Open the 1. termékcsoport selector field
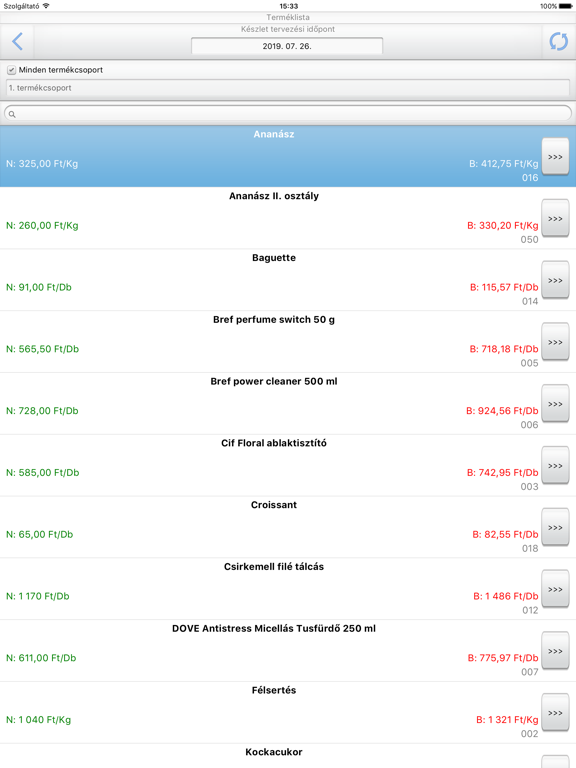This screenshot has height=768, width=576. 288,88
